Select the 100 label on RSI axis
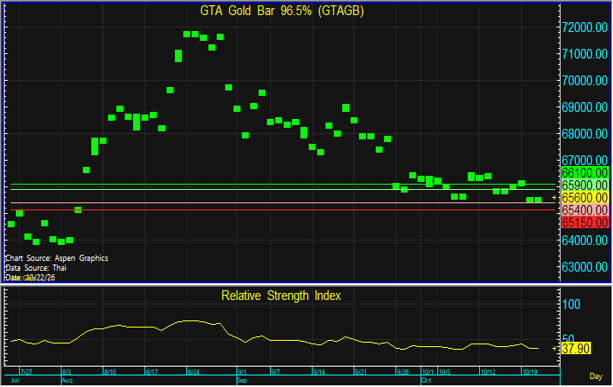The width and height of the screenshot is (613, 387). 571,304
